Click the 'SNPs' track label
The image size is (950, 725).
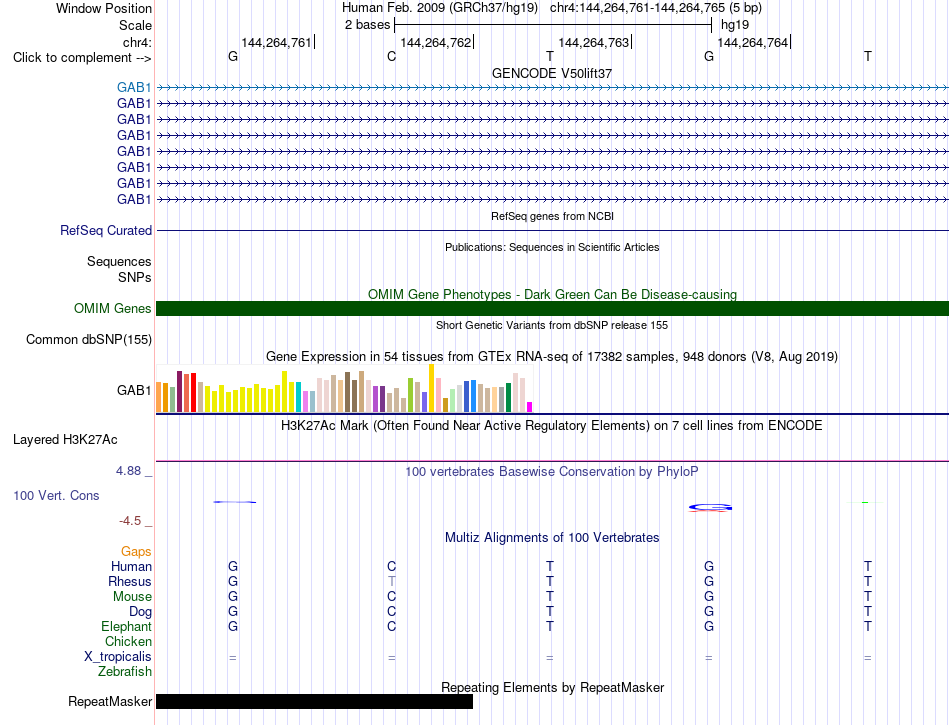pos(135,277)
